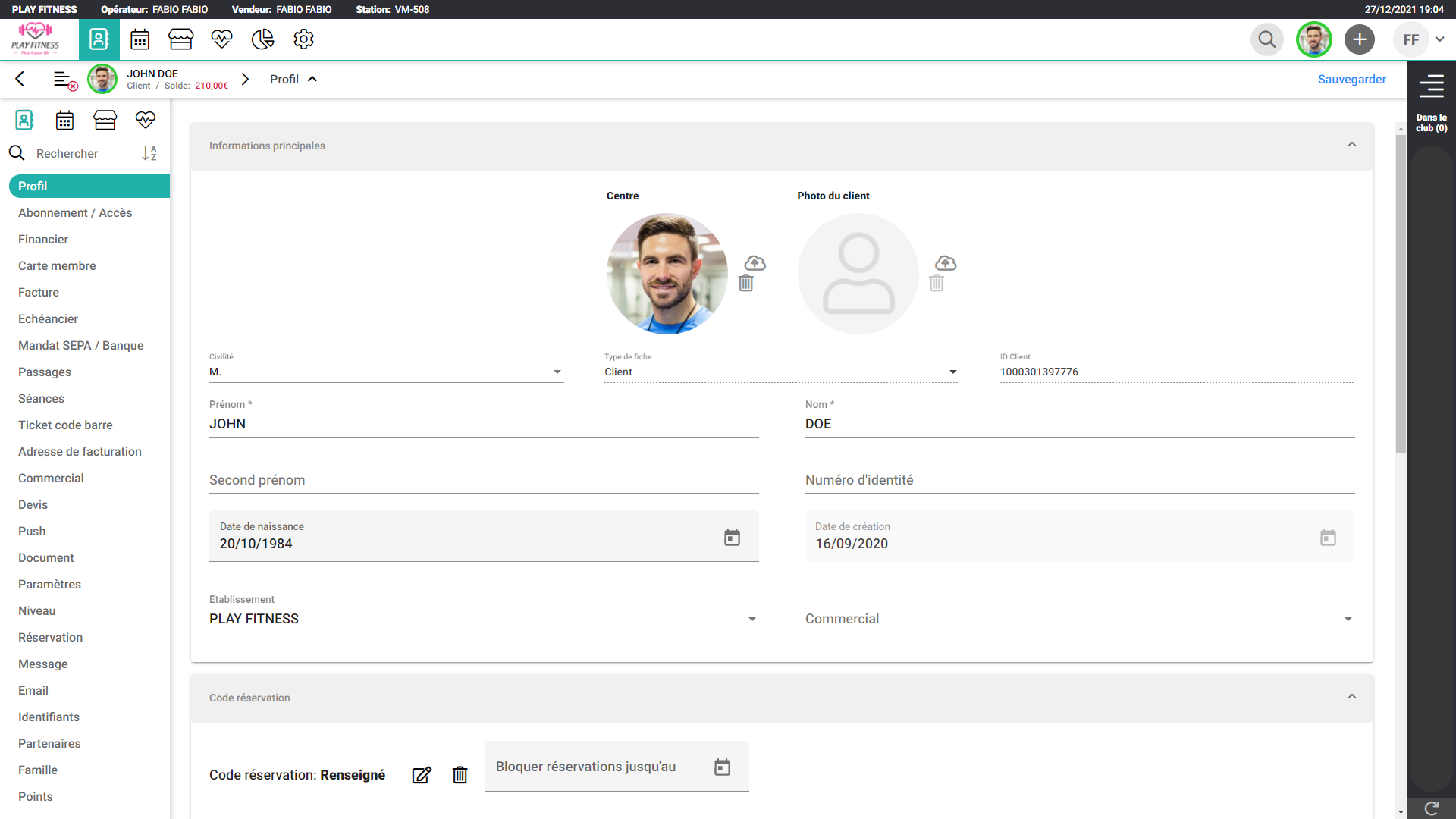Open Mandat SEPA / Banque menu item
Viewport: 1456px width, 819px height.
point(80,346)
